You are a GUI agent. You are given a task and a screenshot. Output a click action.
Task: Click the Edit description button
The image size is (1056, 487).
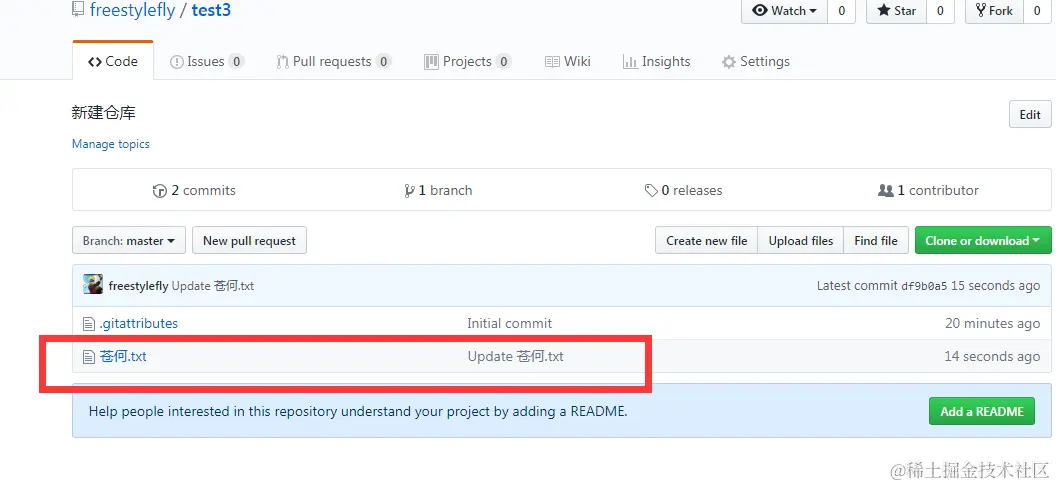[x=1030, y=115]
